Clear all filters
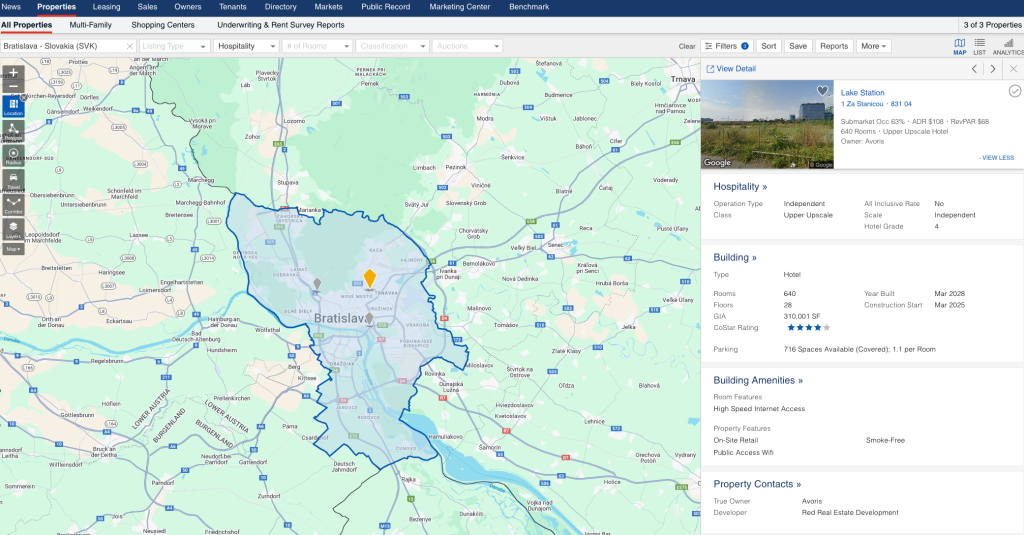Image resolution: width=1024 pixels, height=535 pixels. 687,46
